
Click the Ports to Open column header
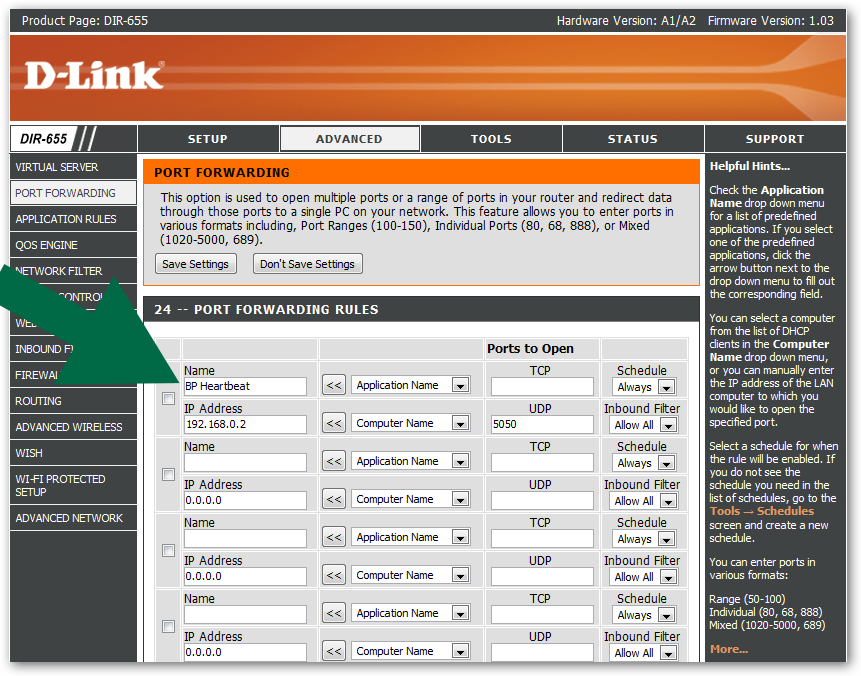(x=530, y=349)
